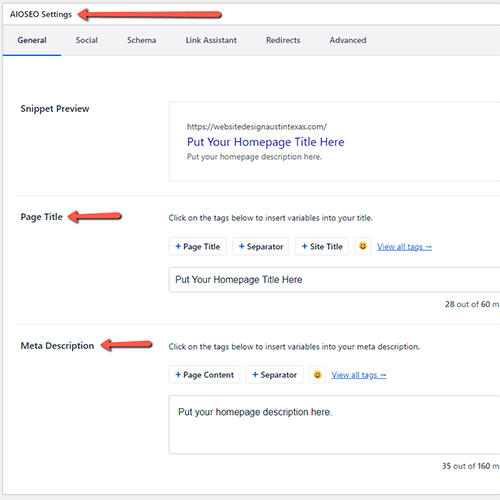Image resolution: width=500 pixels, height=500 pixels.
Task: Add Separator tag in Meta Description section
Action: point(275,375)
